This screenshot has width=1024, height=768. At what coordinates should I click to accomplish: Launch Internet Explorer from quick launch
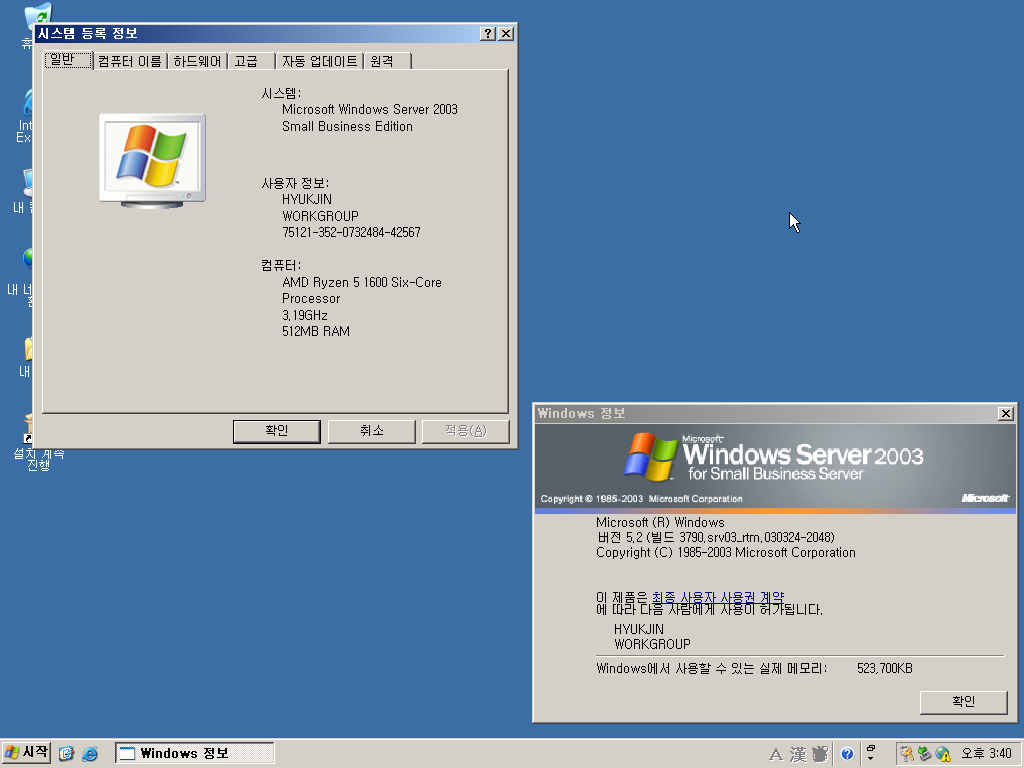click(89, 754)
